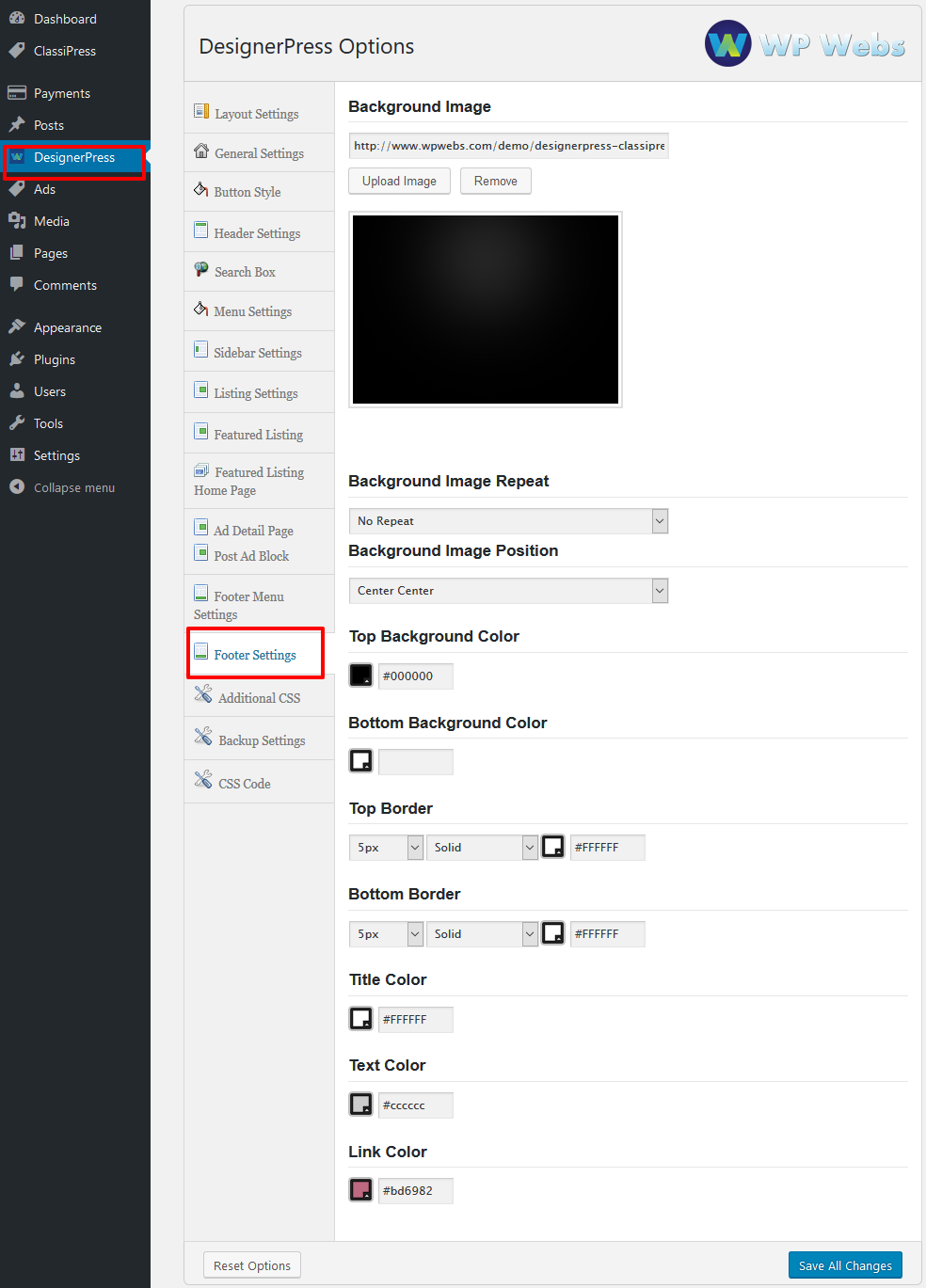Click Collapse menu link

click(x=74, y=487)
